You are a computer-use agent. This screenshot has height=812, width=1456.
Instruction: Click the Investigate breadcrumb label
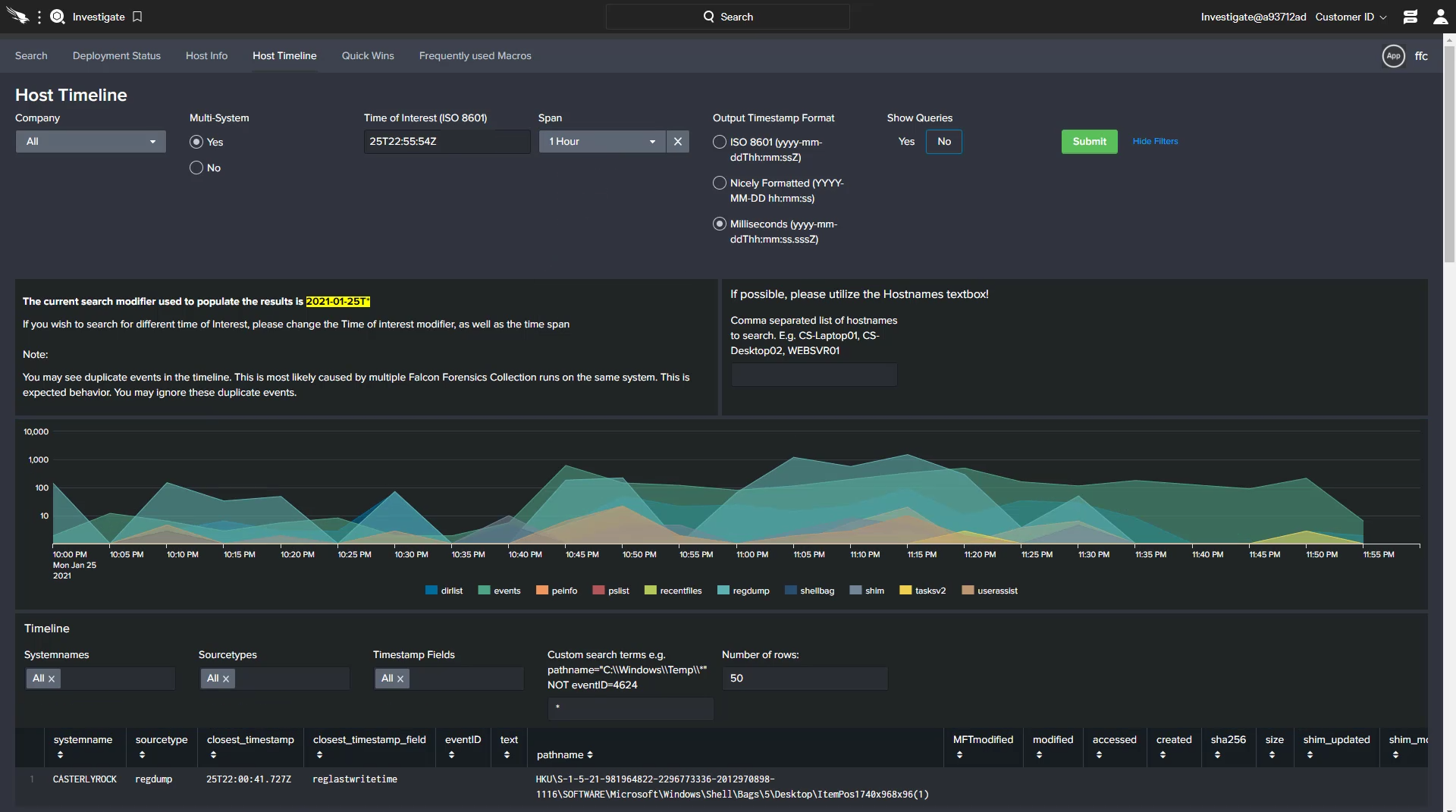(99, 17)
